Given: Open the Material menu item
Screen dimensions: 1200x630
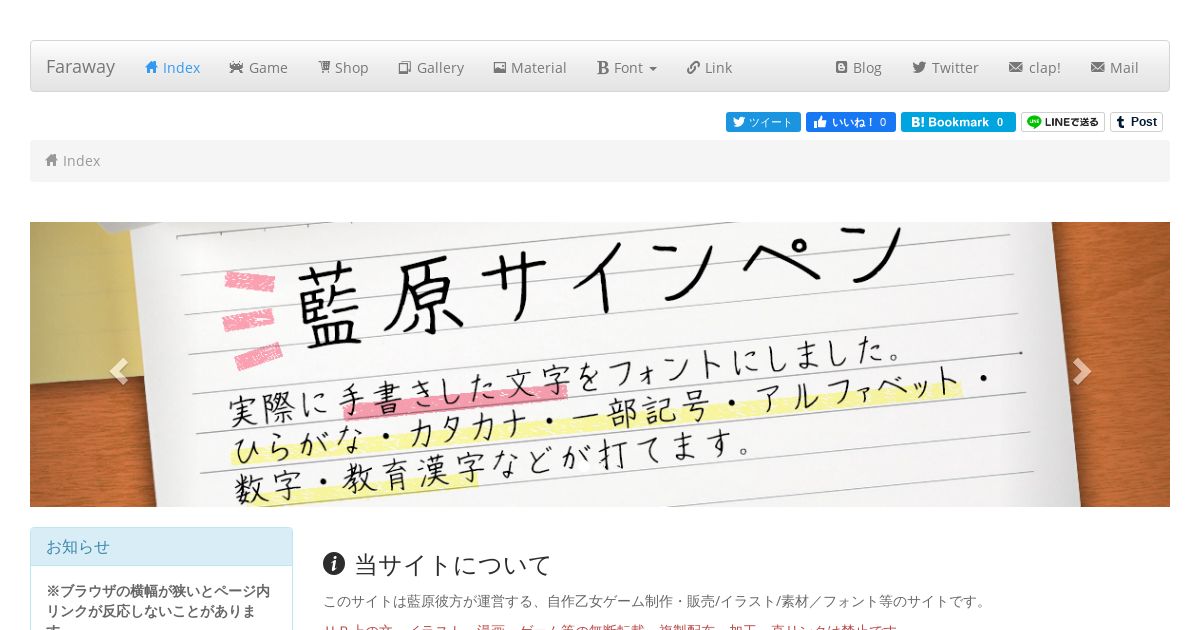Looking at the screenshot, I should pos(530,67).
